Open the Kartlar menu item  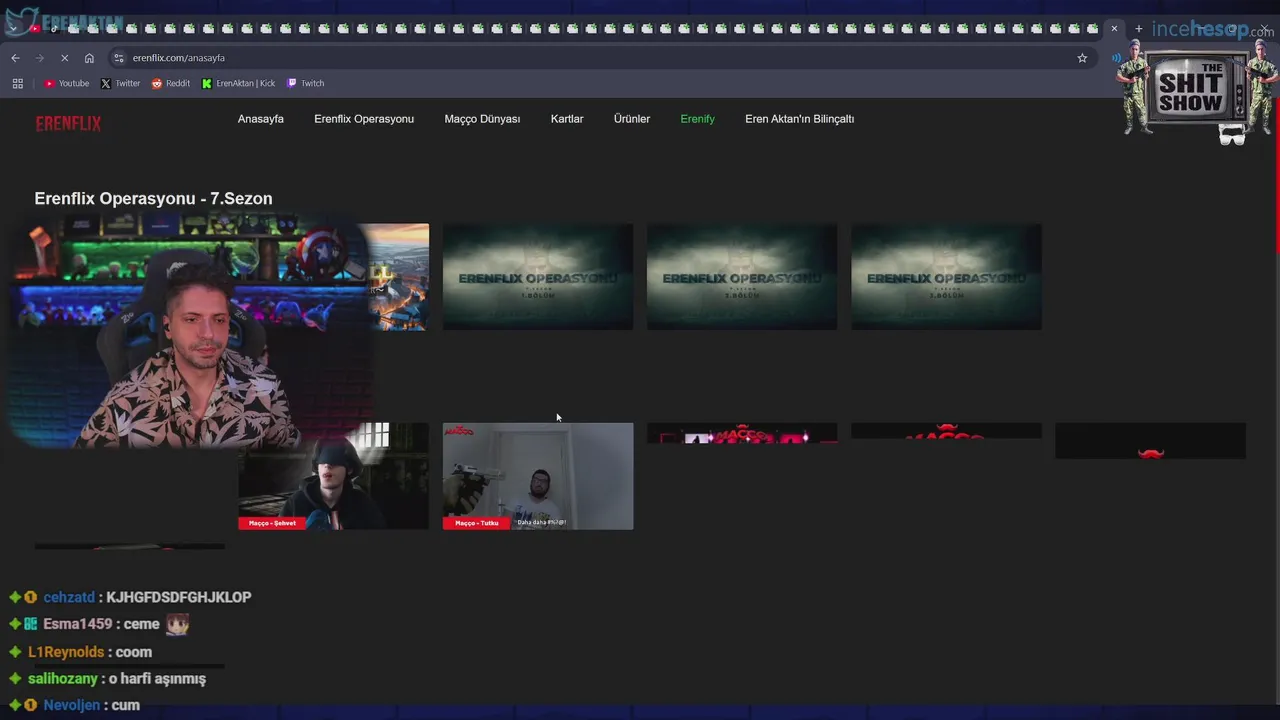click(567, 119)
